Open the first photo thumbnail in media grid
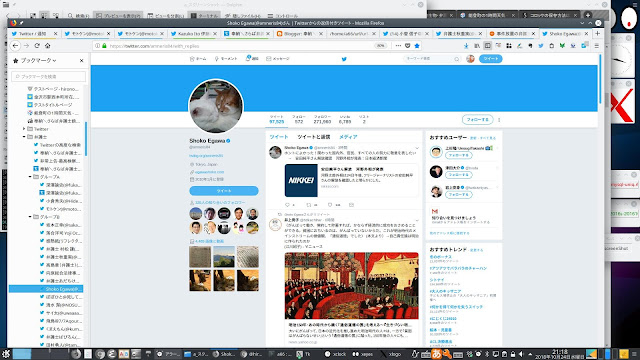 [200, 256]
